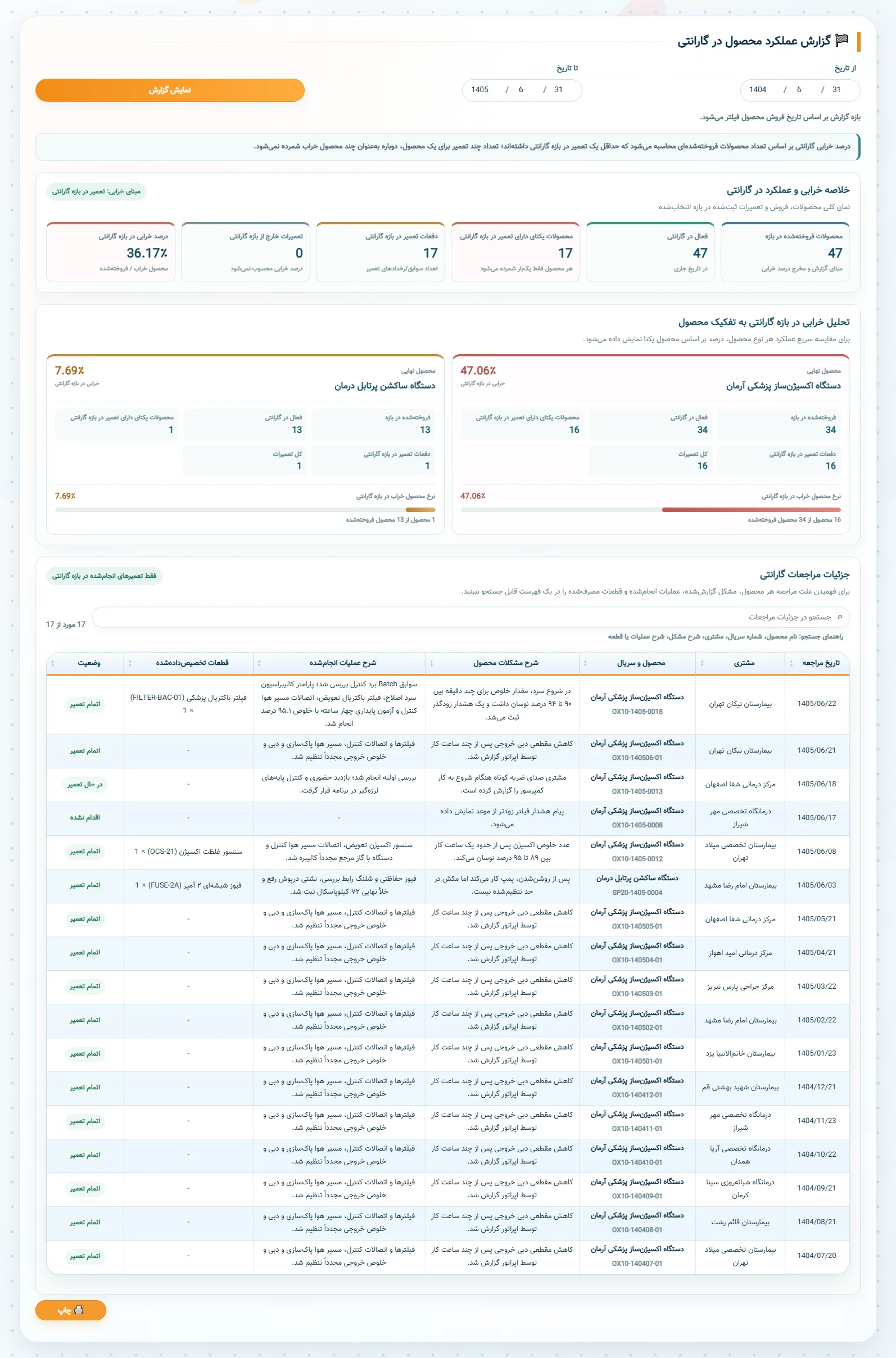Click customer بیمارستان خاتم‌الانبیا یزد
Screen dimensions: 896x1358
click(x=740, y=1053)
